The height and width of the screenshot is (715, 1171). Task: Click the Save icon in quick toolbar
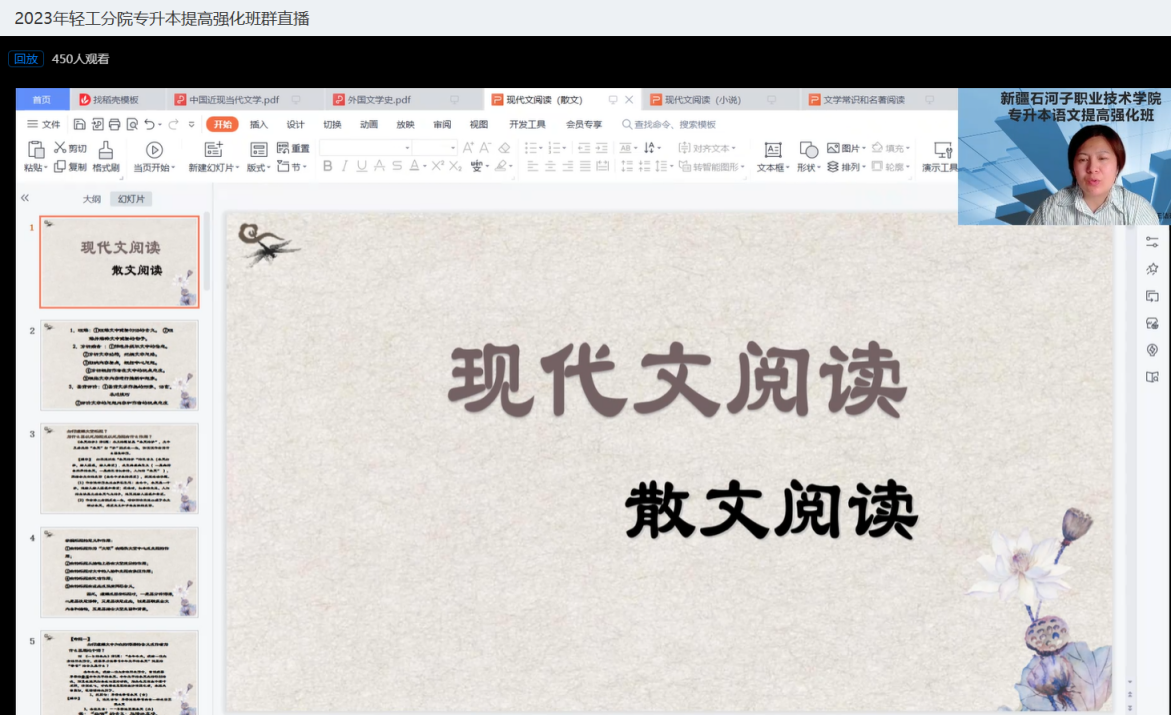click(80, 124)
